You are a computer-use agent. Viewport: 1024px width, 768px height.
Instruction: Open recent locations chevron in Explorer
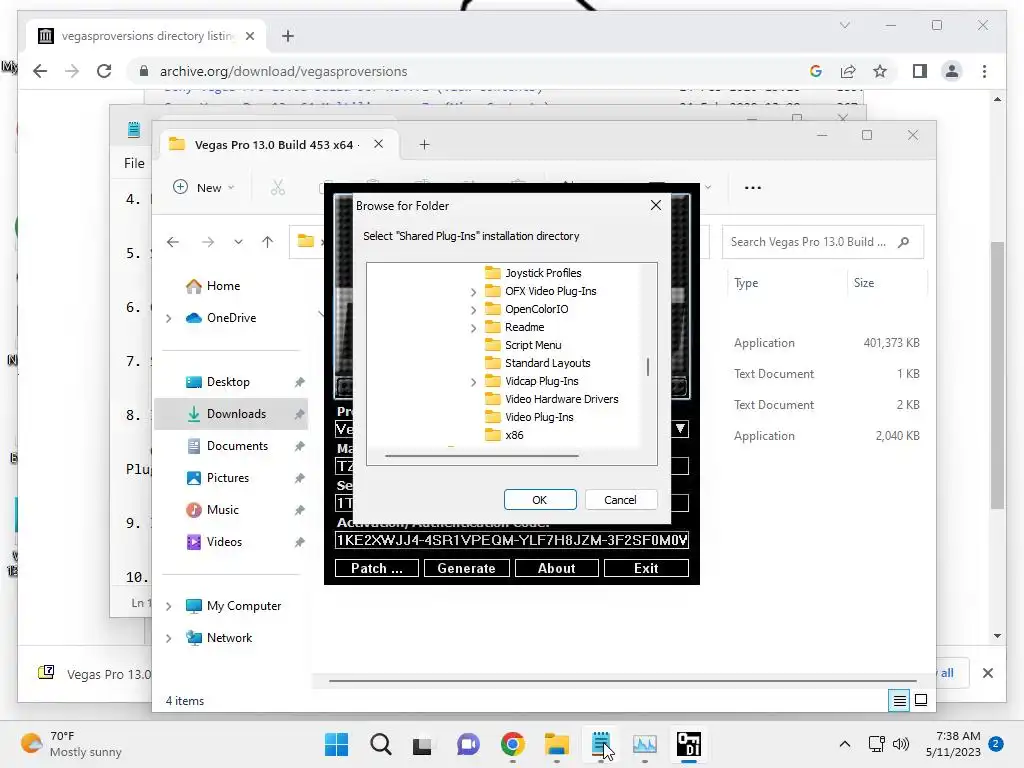pyautogui.click(x=238, y=242)
